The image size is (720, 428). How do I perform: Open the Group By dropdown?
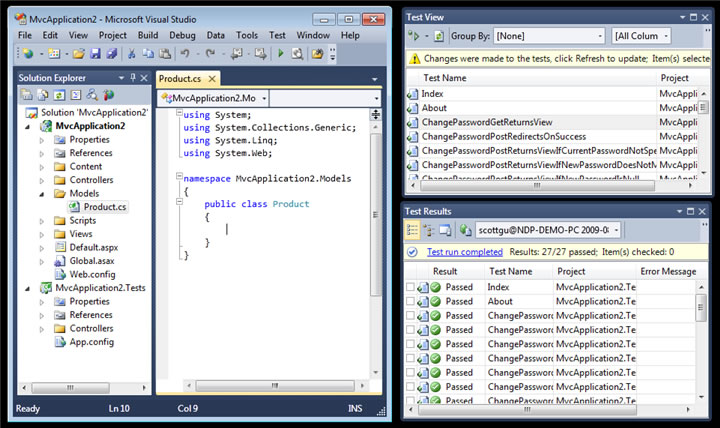[549, 36]
